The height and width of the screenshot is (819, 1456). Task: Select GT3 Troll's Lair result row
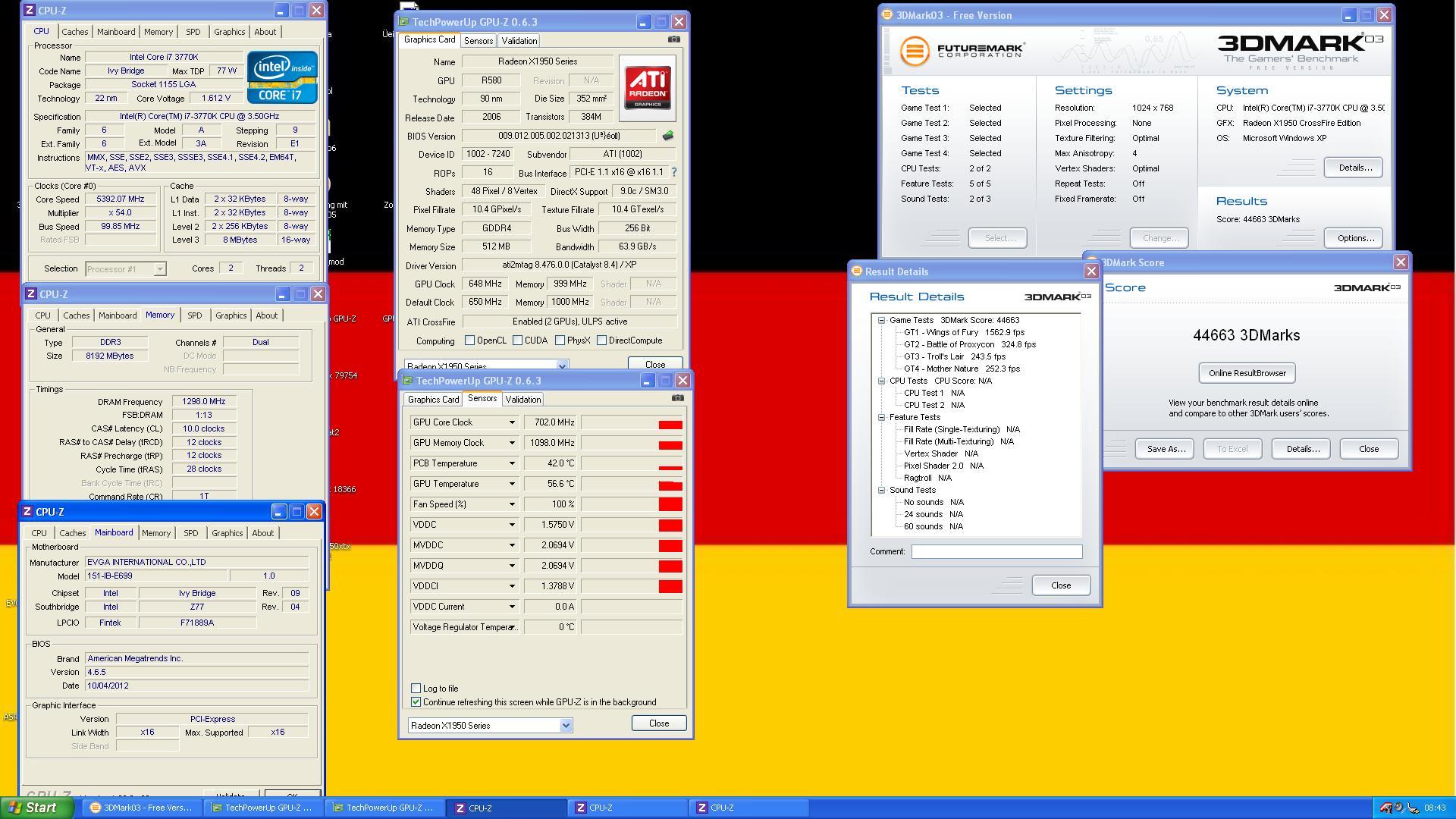tap(954, 356)
